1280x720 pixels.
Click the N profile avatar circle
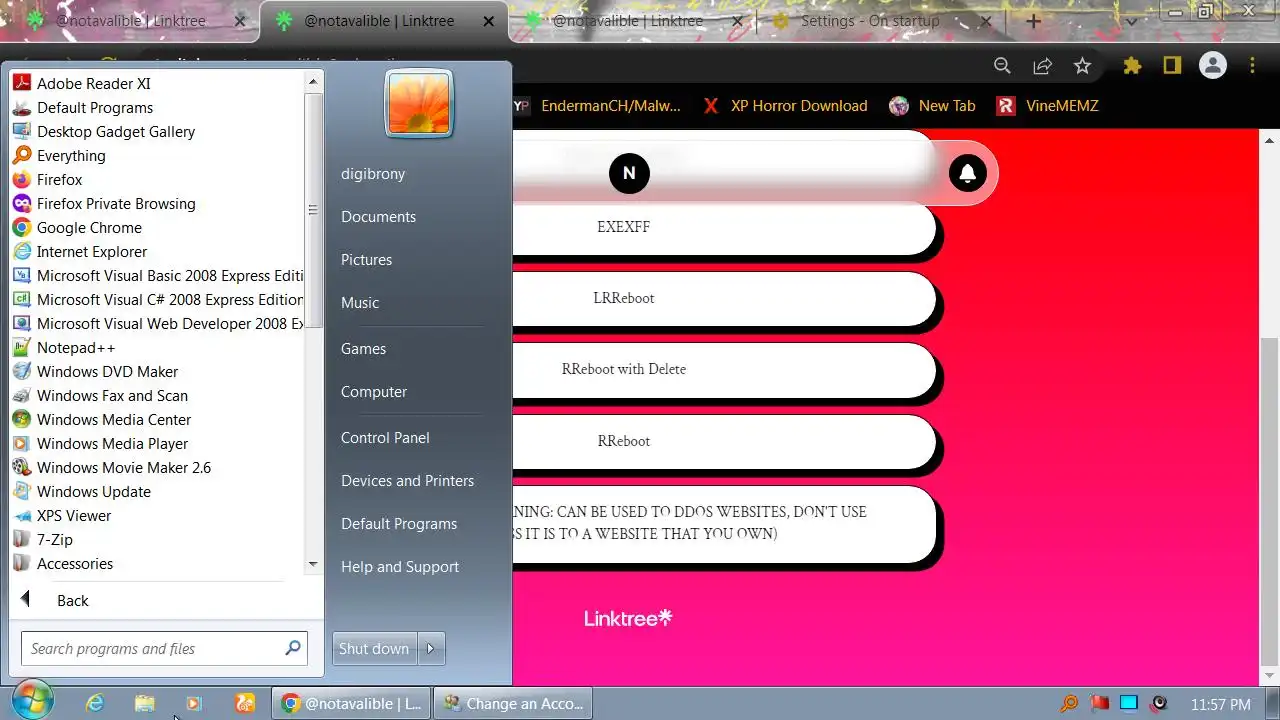click(629, 174)
